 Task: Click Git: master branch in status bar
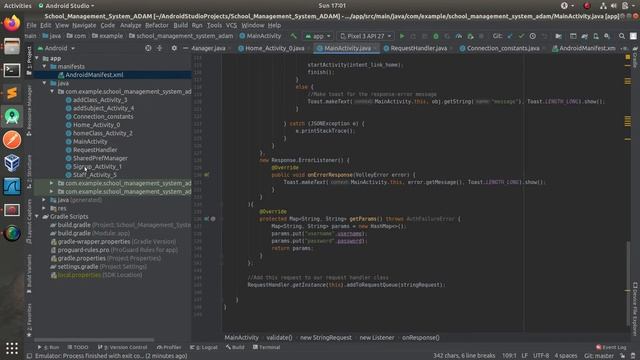[599, 356]
